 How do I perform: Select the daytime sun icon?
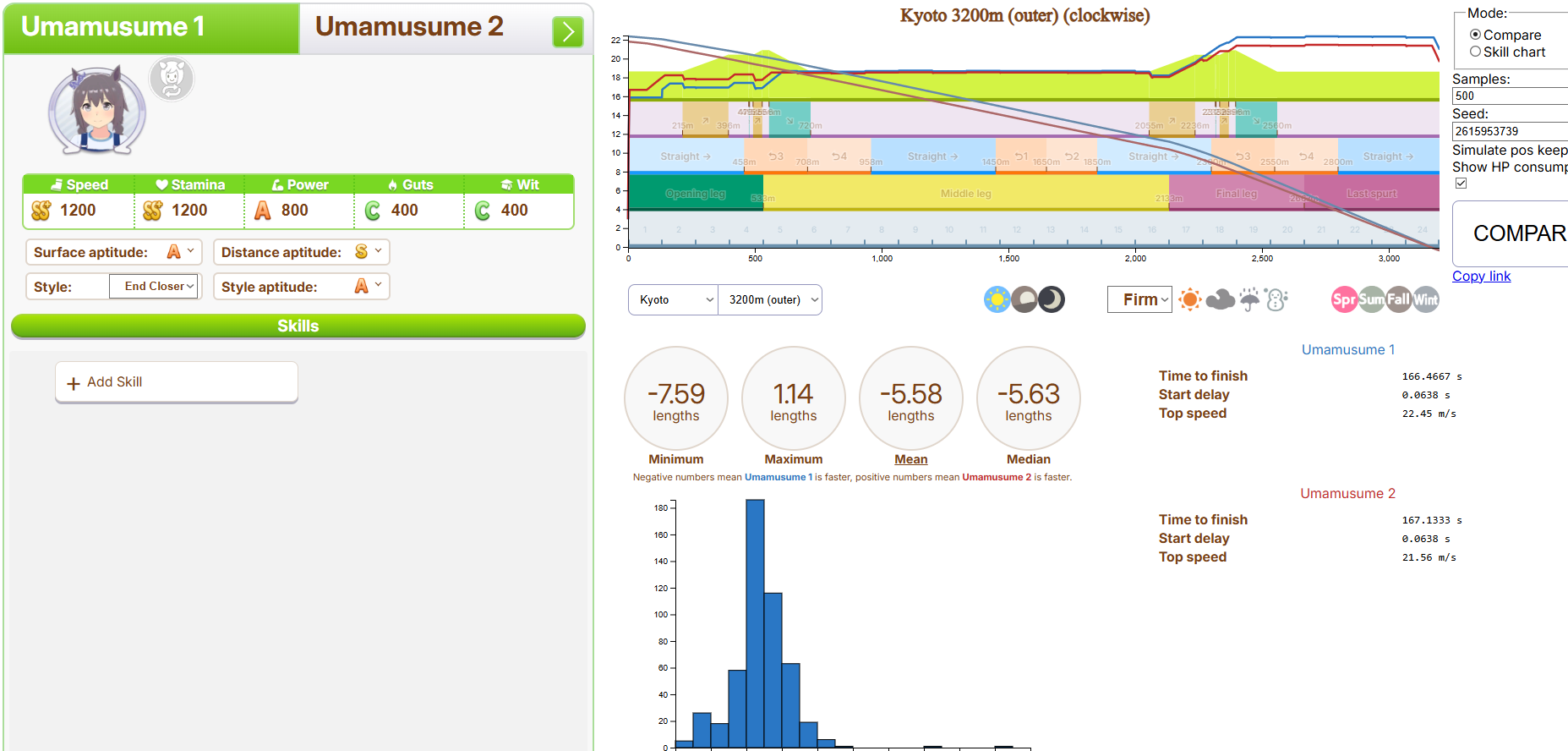tap(997, 299)
